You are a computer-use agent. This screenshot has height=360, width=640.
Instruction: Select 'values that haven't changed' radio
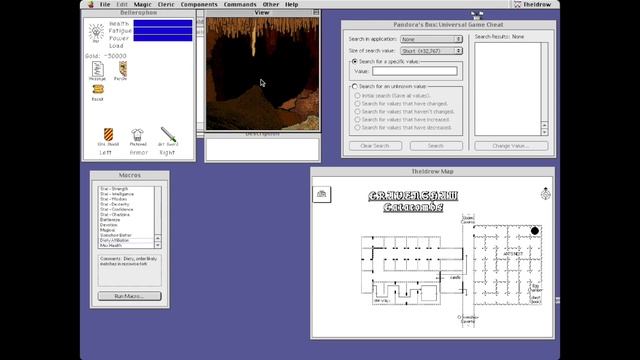358,111
